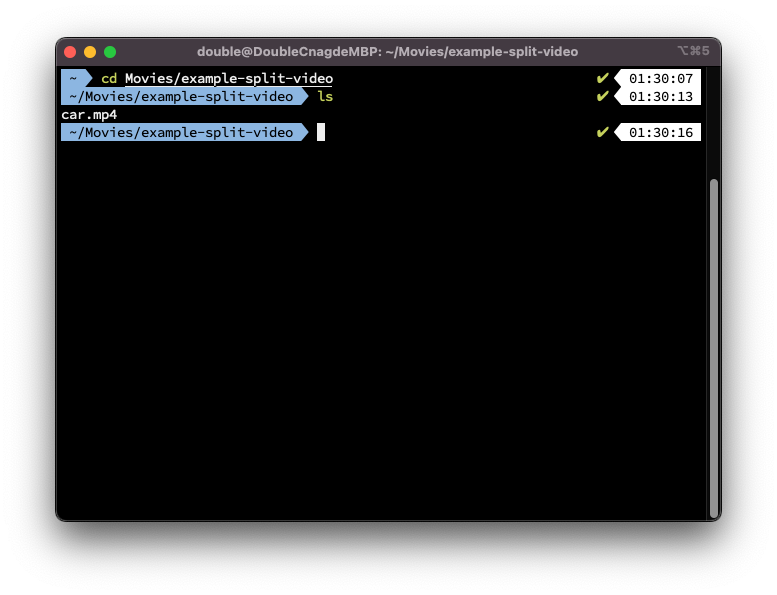The image size is (777, 595).
Task: Click the green checkmark beside 01:30:16
Action: pyautogui.click(x=602, y=132)
